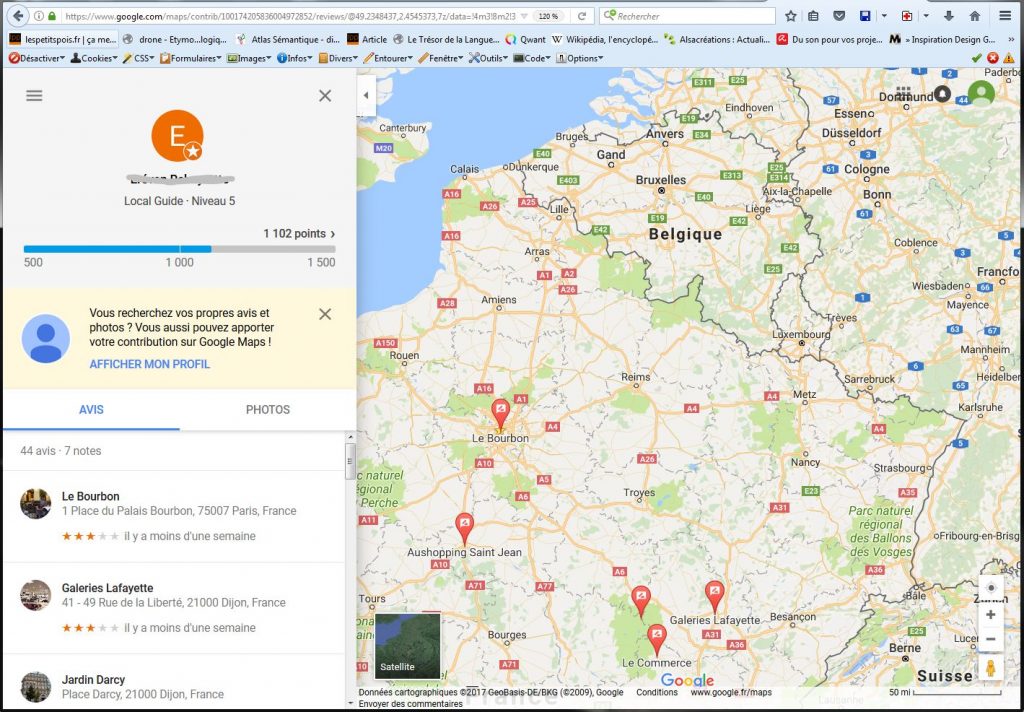Open the Le Bourbon review entry
The image size is (1024, 712).
click(x=90, y=496)
